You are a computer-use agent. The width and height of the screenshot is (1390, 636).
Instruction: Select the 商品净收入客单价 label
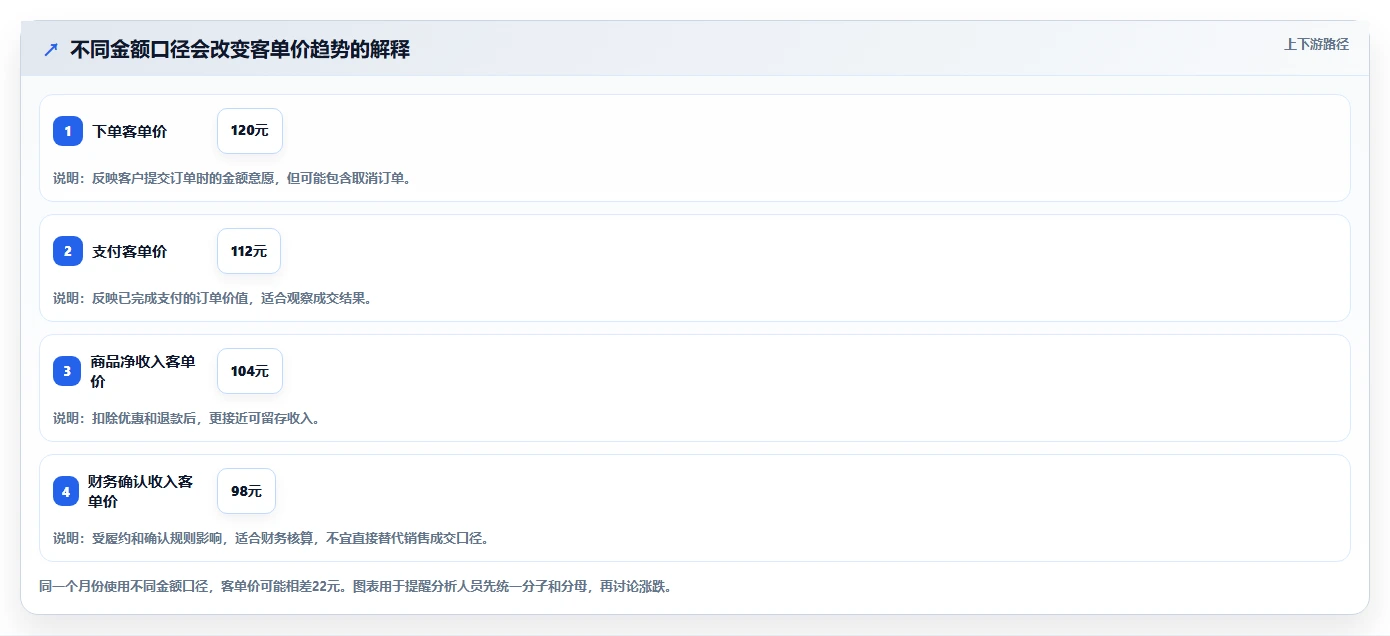pos(143,371)
